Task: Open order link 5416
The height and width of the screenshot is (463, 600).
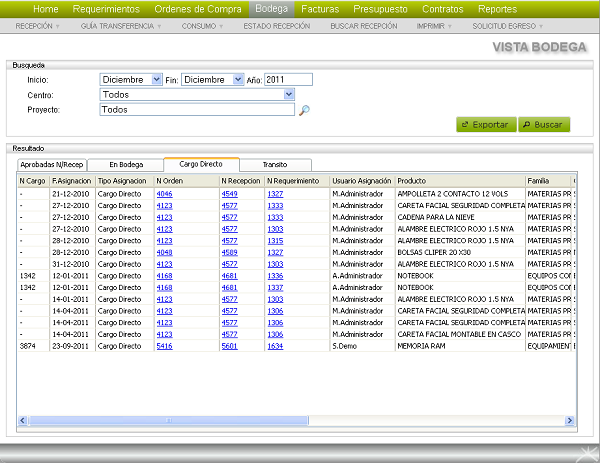Action: click(165, 346)
